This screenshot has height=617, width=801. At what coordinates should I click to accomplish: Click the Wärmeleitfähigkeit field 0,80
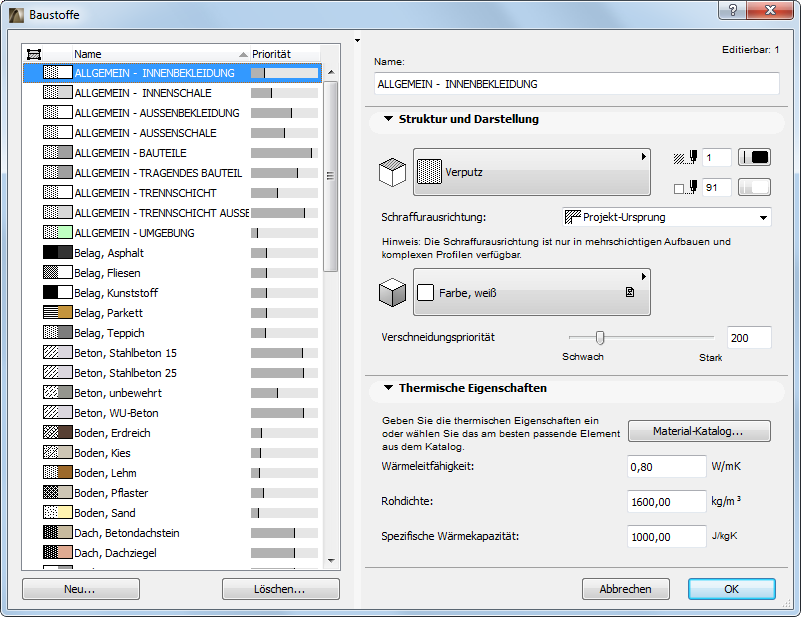click(667, 467)
